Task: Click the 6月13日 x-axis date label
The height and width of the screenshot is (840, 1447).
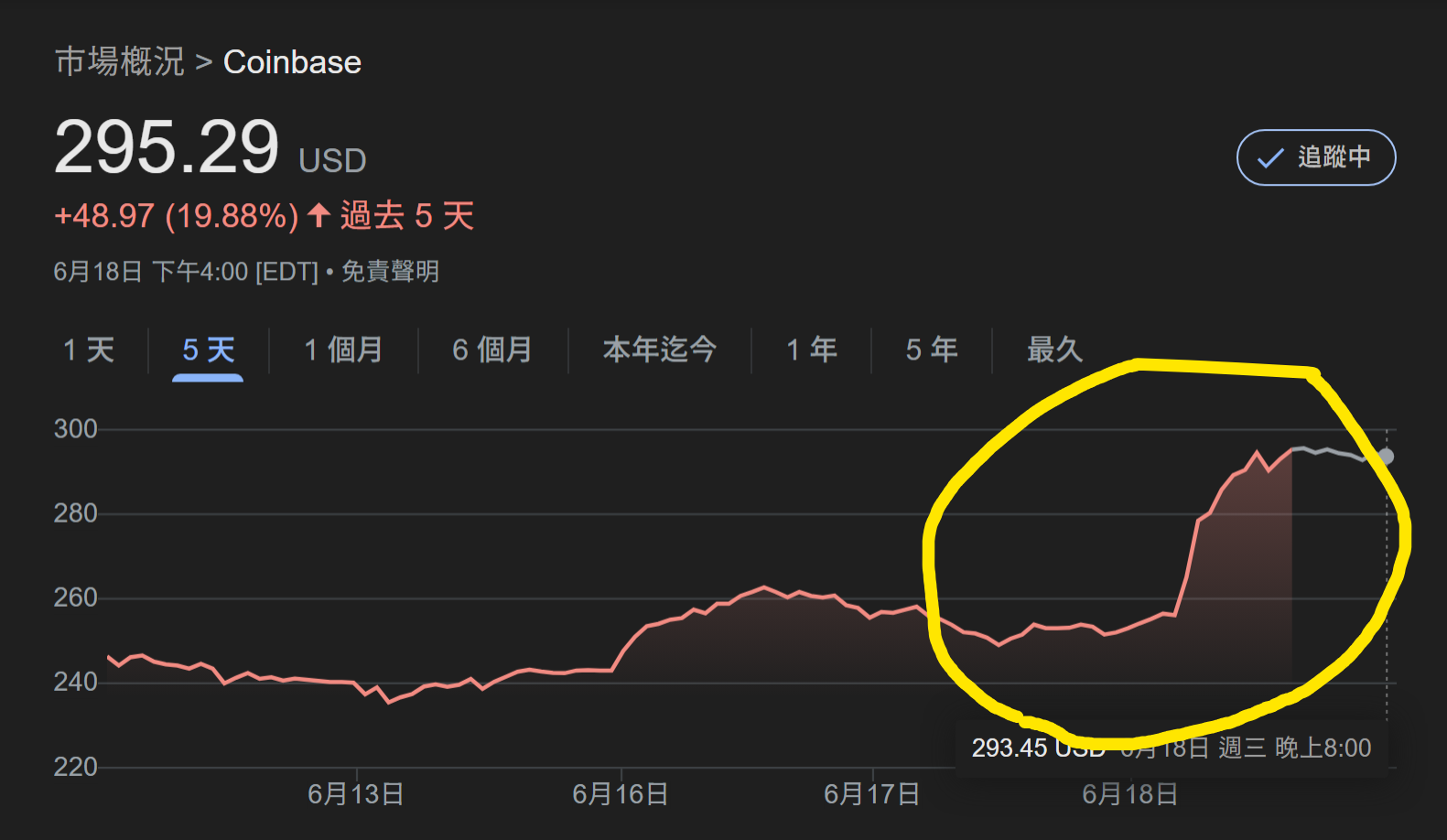Action: [x=356, y=793]
